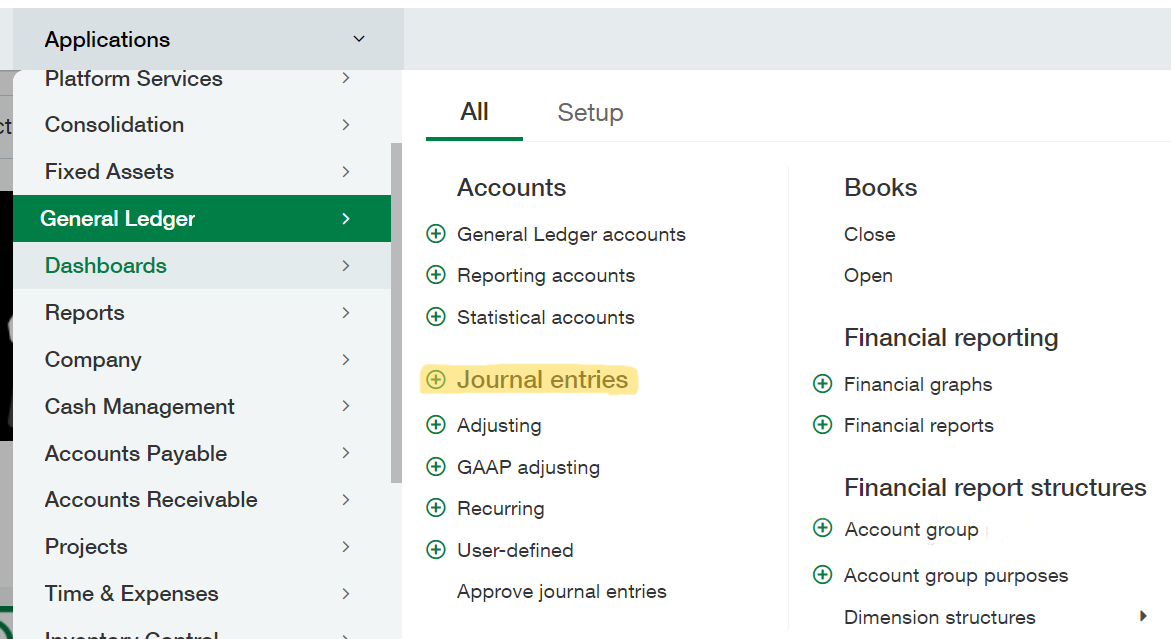
Task: Select Approve journal entries
Action: coord(561,591)
